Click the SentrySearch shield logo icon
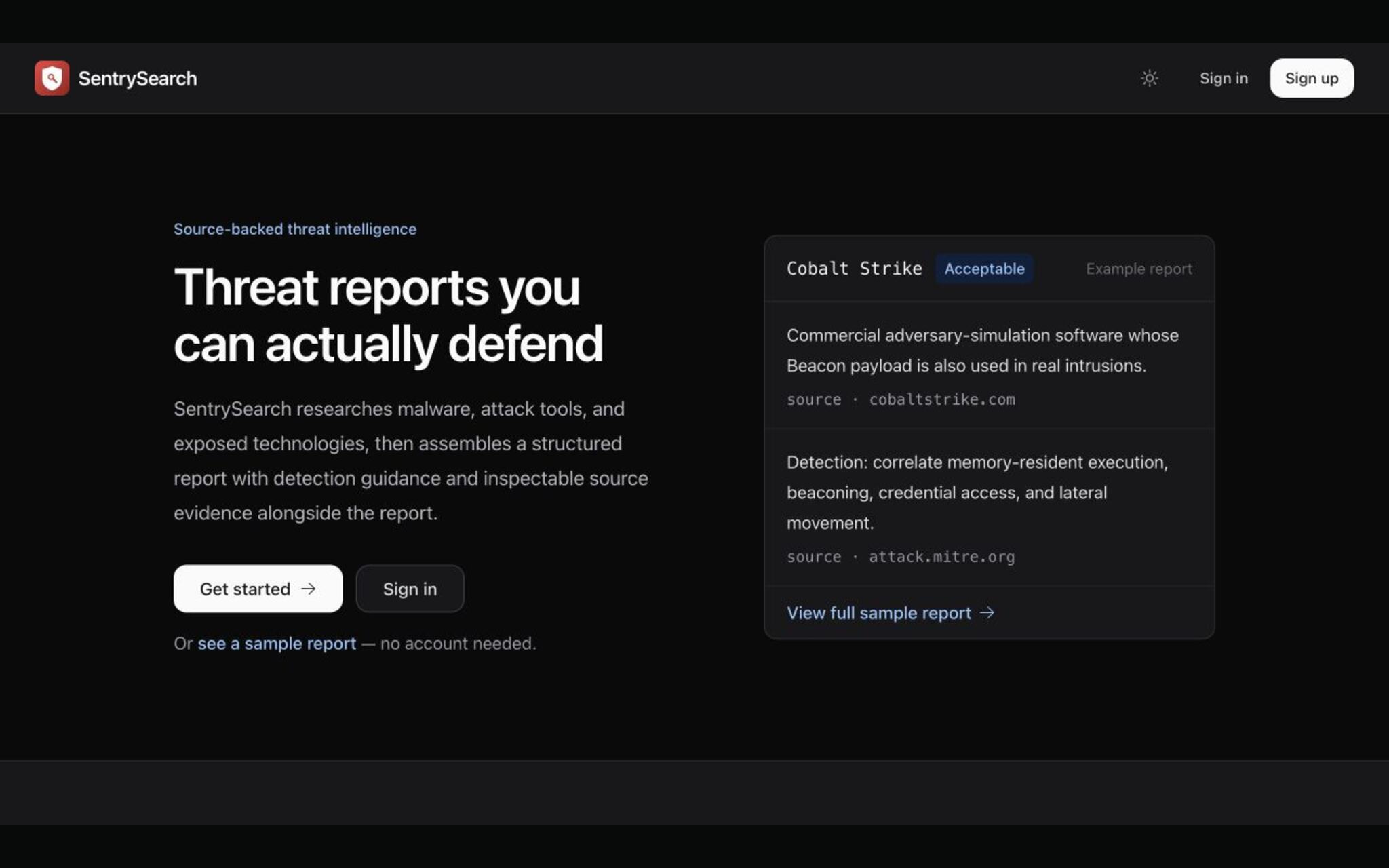The image size is (1389, 868). point(52,78)
